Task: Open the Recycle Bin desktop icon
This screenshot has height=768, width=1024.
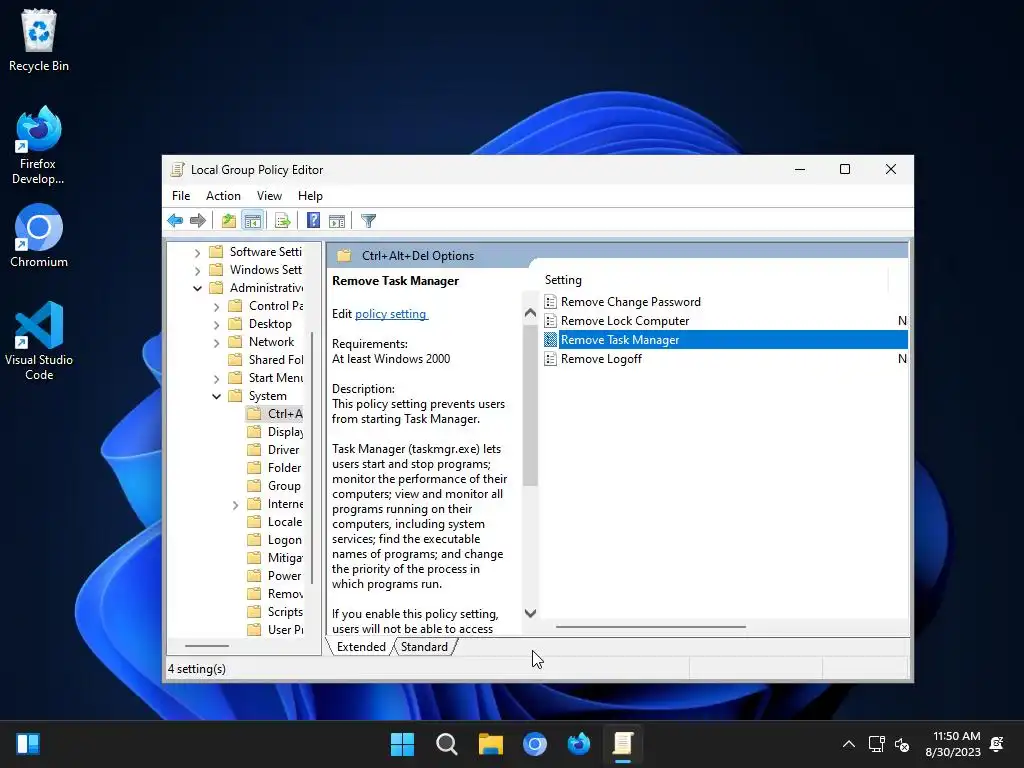Action: pyautogui.click(x=39, y=40)
